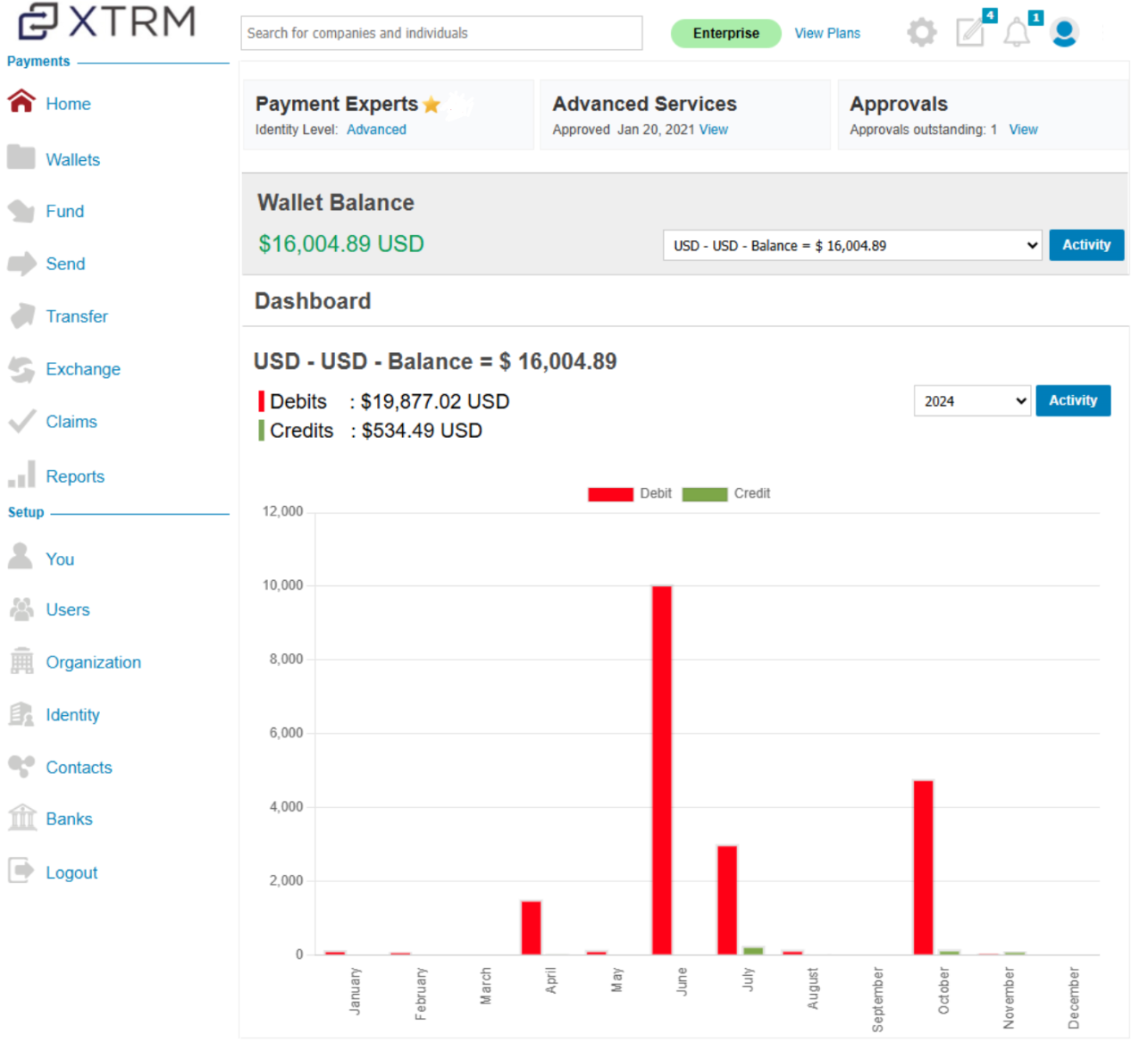Click the XTRM logo
Screen dimensions: 1148x1043
coord(106,21)
